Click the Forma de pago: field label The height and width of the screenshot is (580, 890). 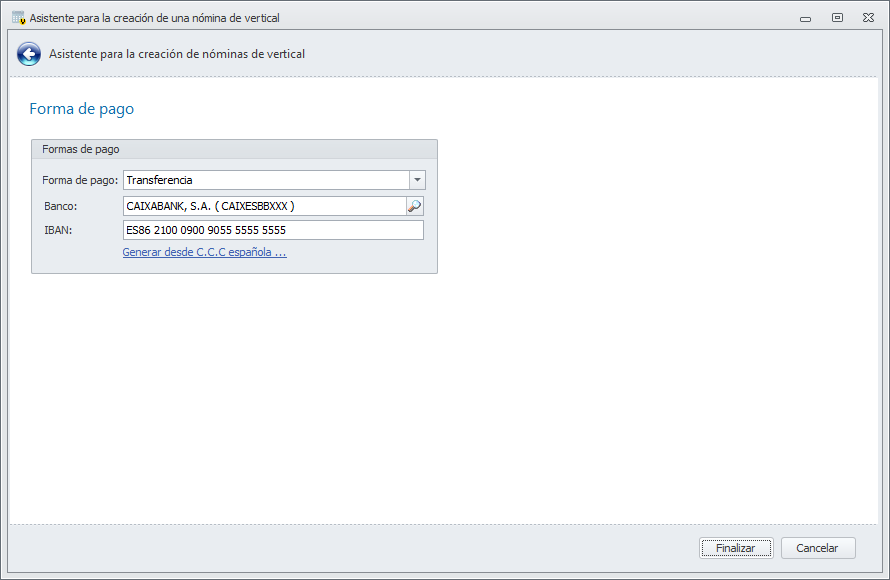click(x=80, y=180)
